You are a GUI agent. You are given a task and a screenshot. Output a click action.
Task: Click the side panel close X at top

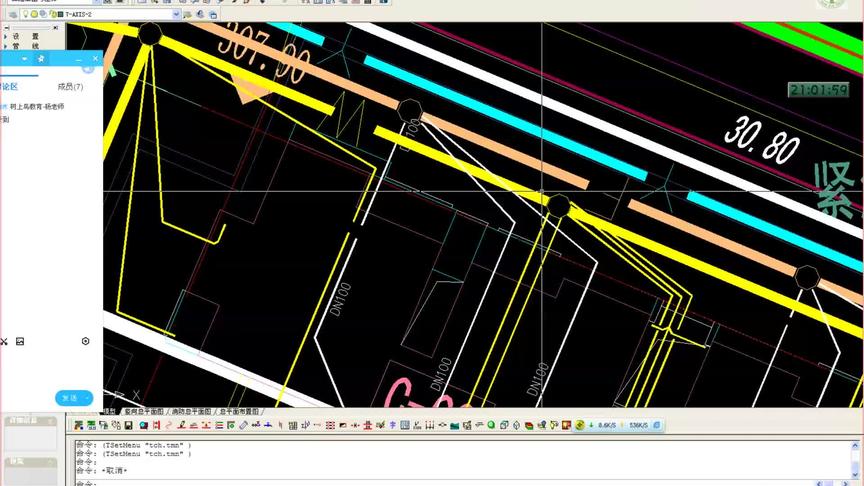click(56, 28)
